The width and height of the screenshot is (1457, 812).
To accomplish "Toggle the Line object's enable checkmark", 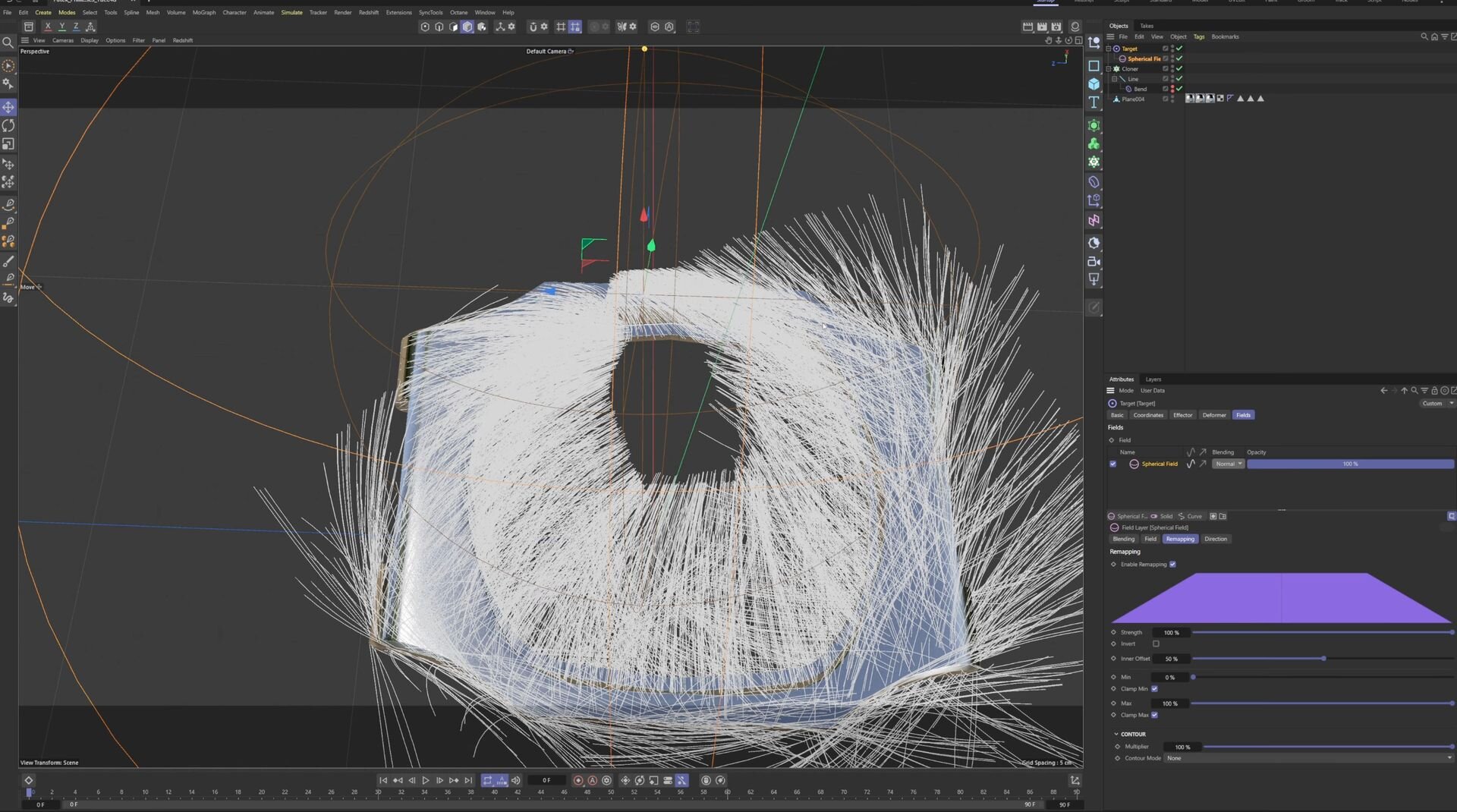I will coord(1179,79).
